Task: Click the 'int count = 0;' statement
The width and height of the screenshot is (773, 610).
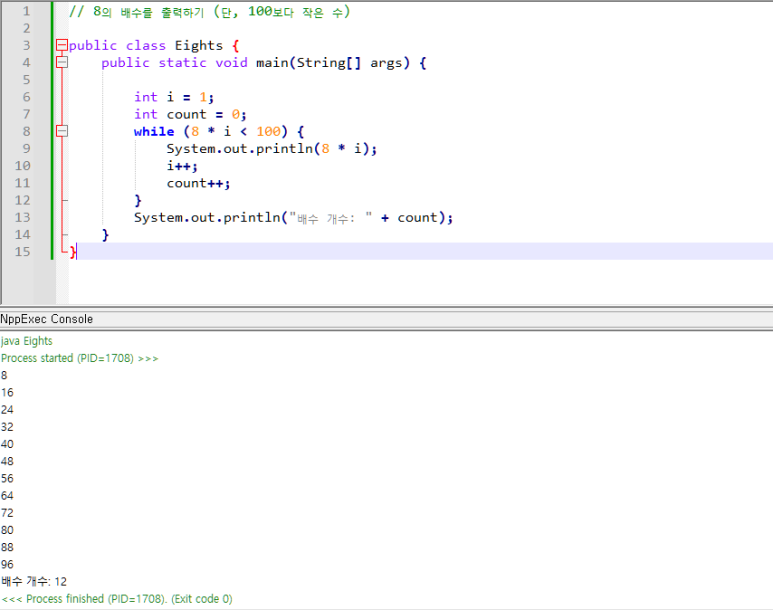Action: pos(190,114)
